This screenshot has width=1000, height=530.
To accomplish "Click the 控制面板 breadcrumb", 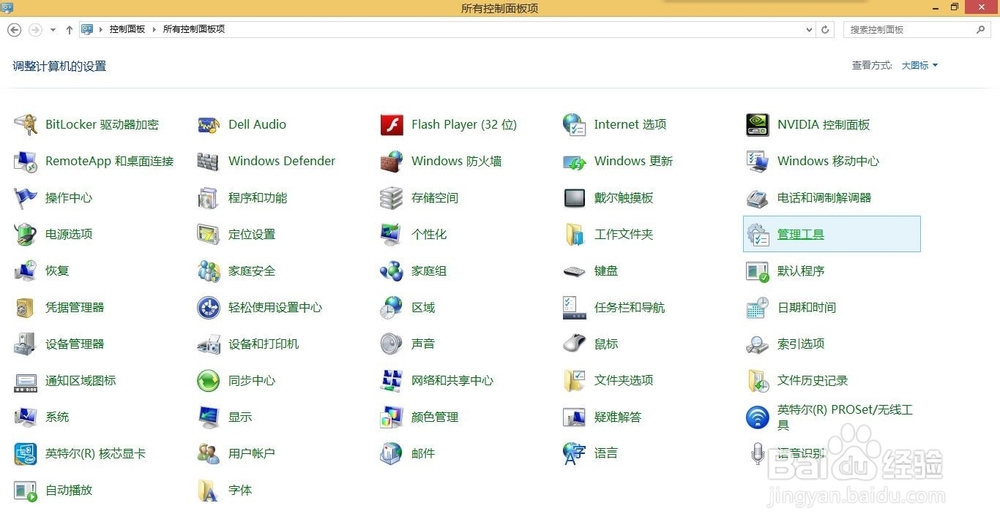I will (x=127, y=29).
